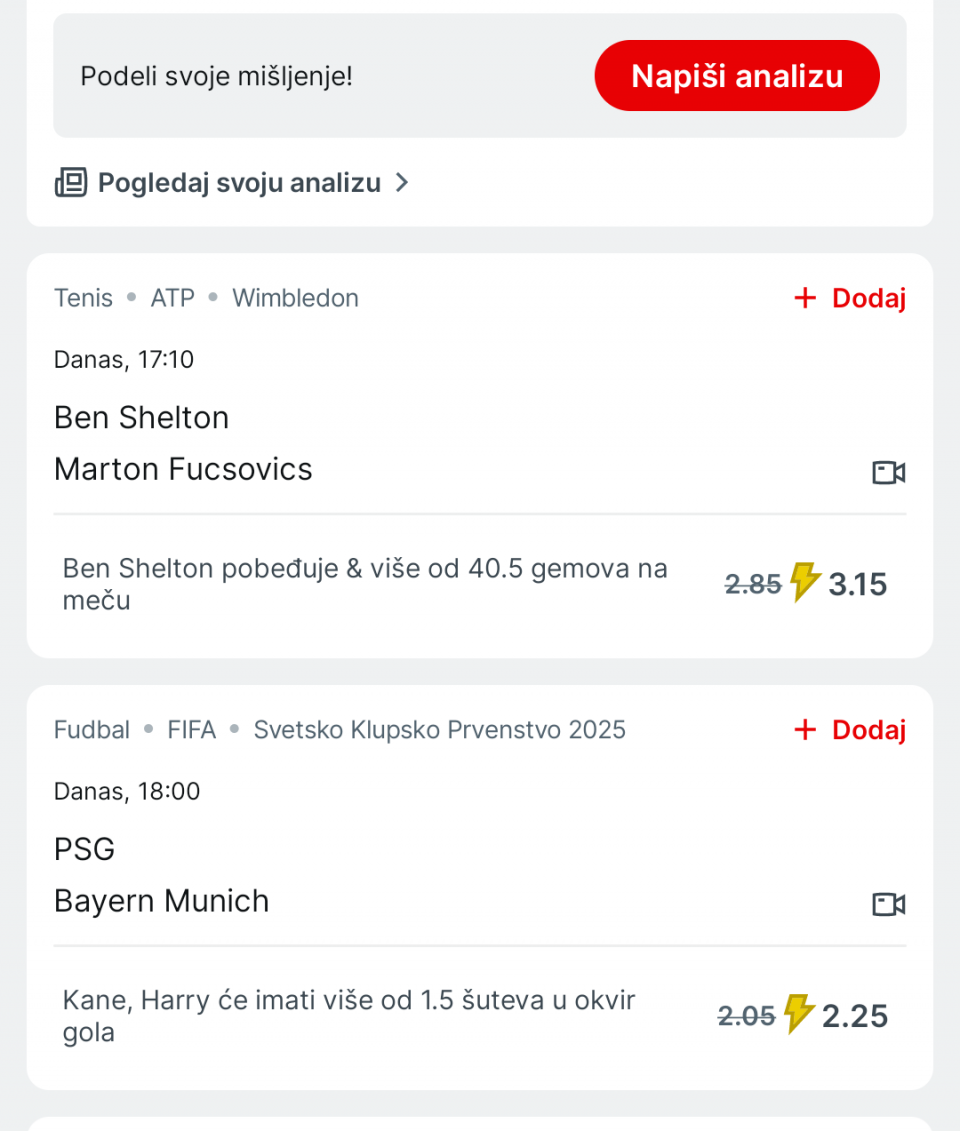
Task: Open the camera stream icon for Bayern Munich match
Action: point(889,904)
